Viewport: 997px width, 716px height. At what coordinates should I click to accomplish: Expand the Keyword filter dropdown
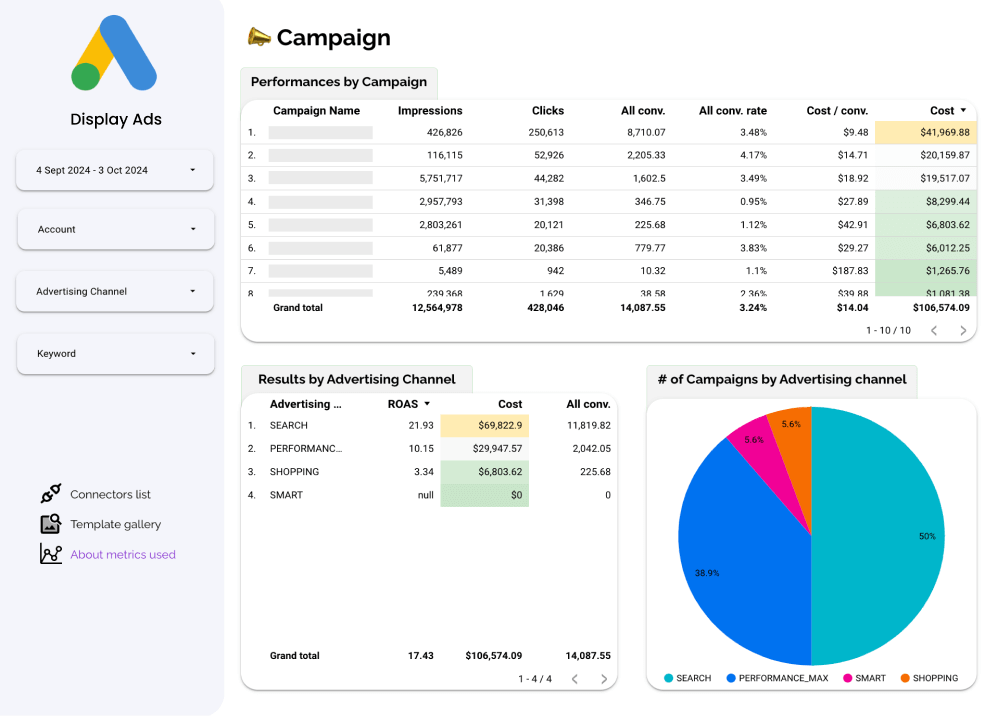coord(115,353)
